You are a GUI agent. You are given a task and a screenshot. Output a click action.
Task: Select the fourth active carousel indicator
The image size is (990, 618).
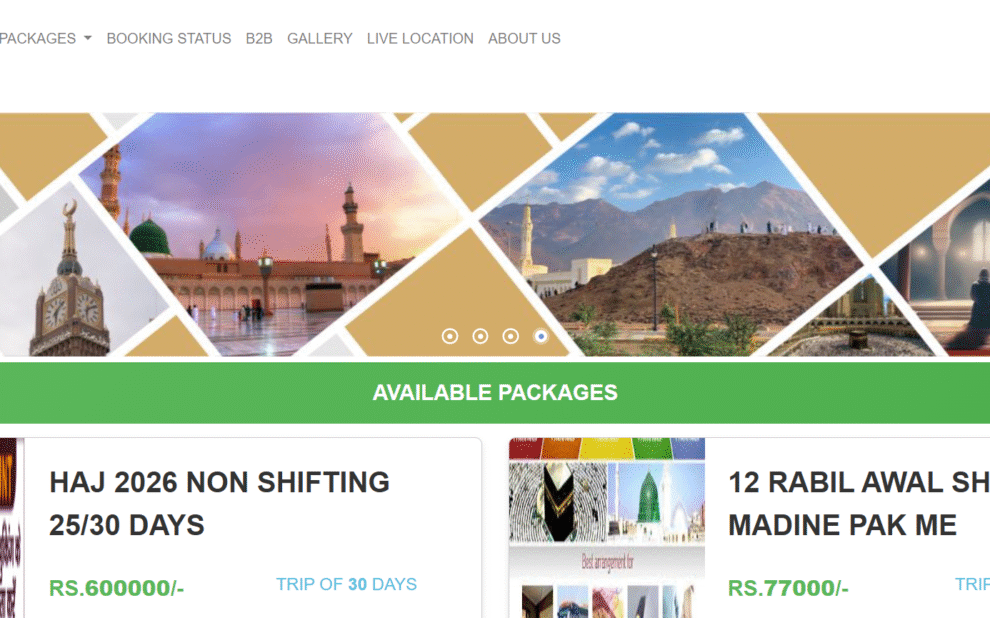(x=540, y=336)
